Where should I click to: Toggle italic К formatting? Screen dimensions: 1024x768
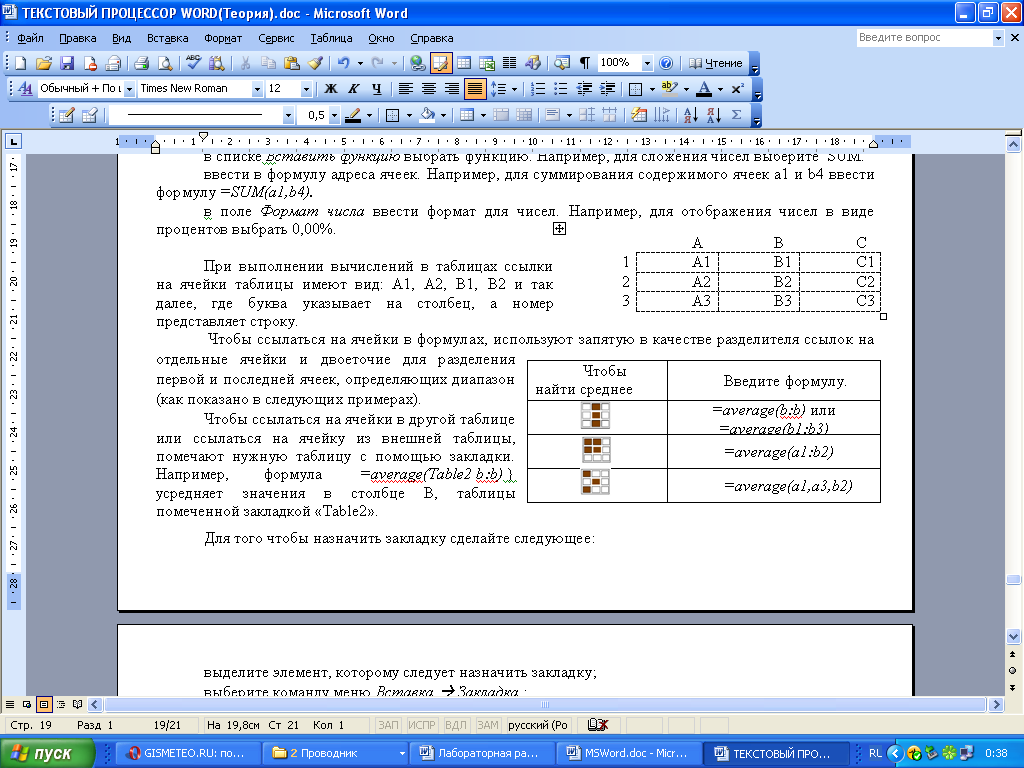coord(354,88)
